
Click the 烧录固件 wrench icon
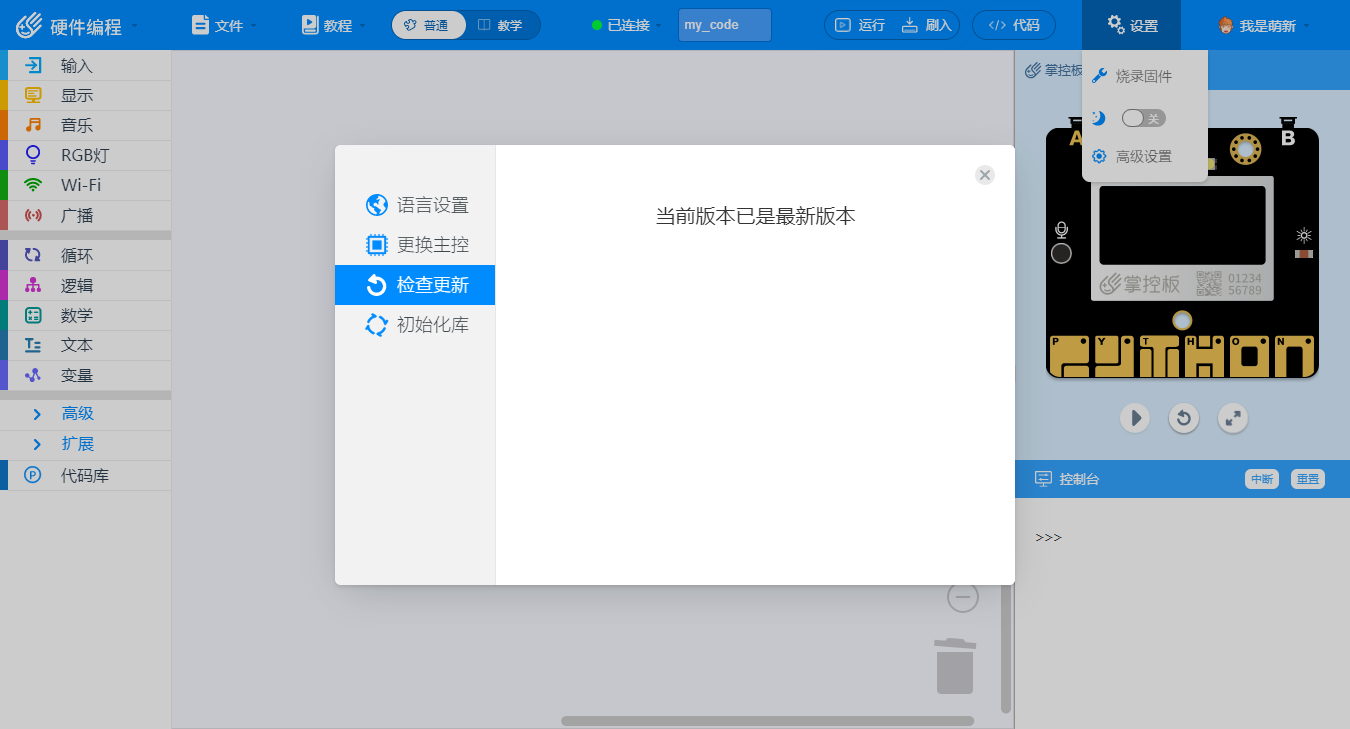coord(1099,76)
